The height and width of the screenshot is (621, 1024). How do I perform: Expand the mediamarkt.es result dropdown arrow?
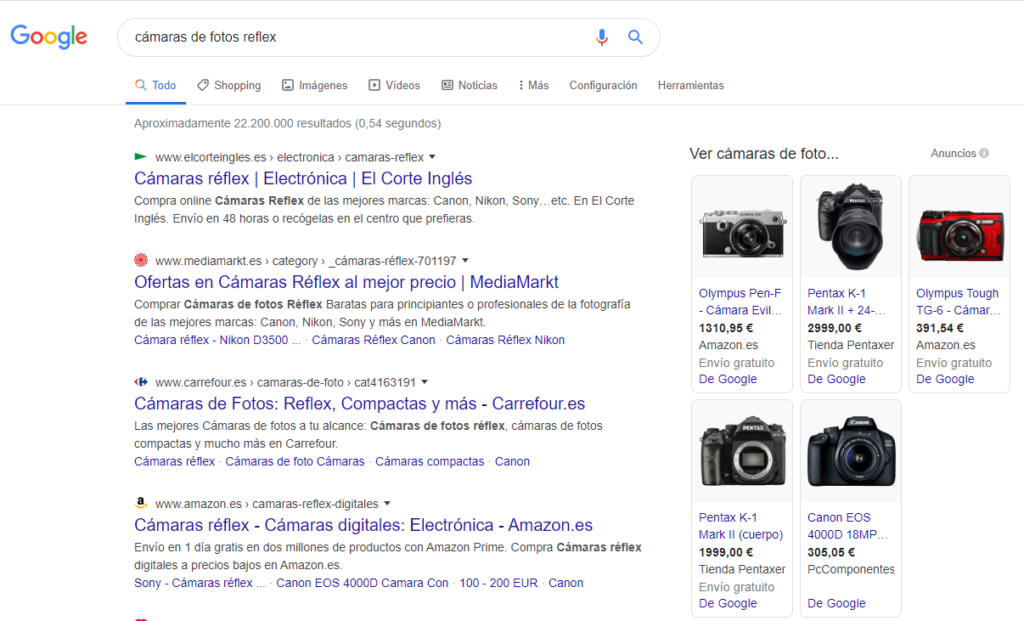465,261
